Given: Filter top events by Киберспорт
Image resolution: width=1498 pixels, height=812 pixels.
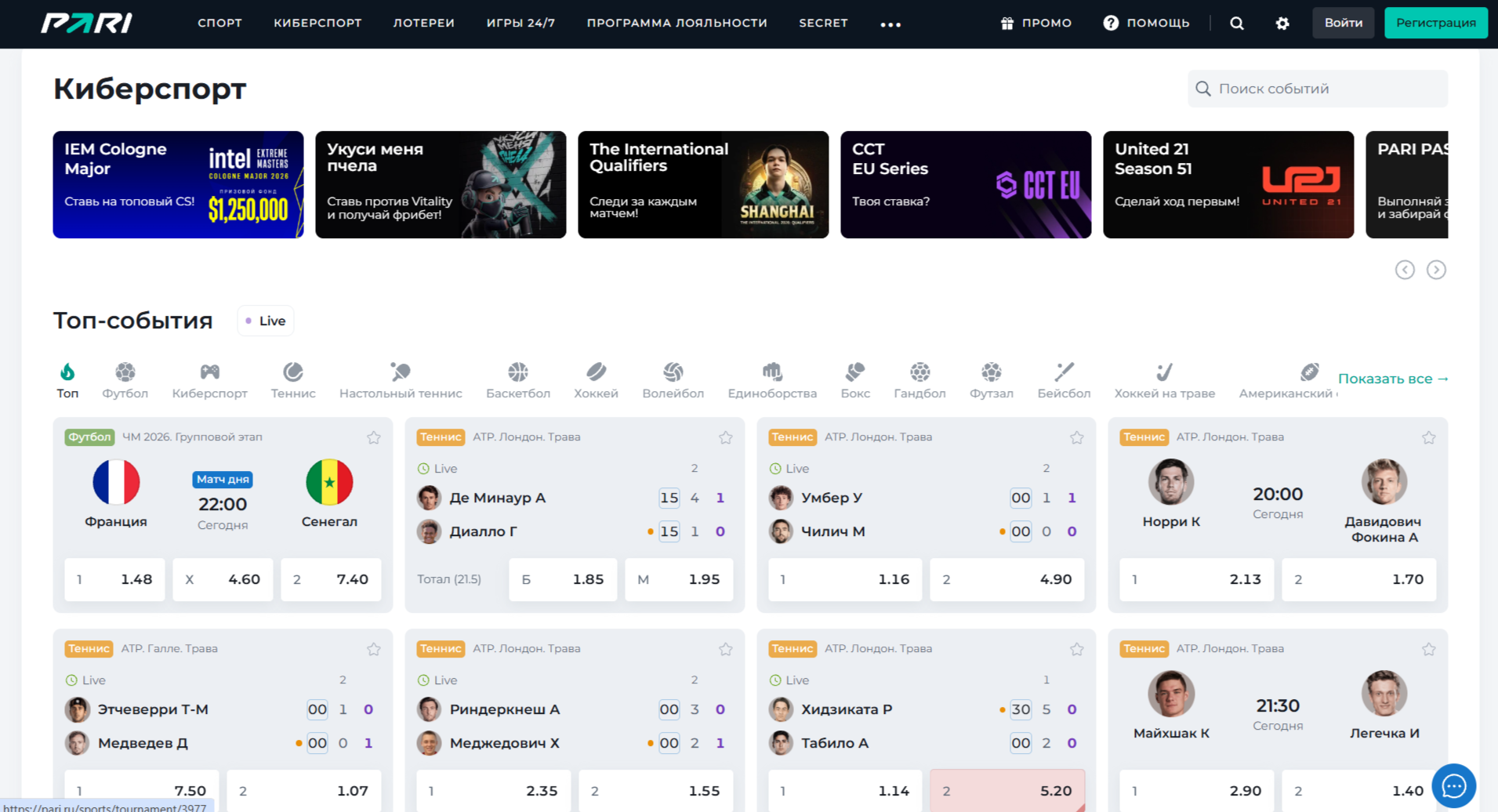Looking at the screenshot, I should click(x=209, y=380).
